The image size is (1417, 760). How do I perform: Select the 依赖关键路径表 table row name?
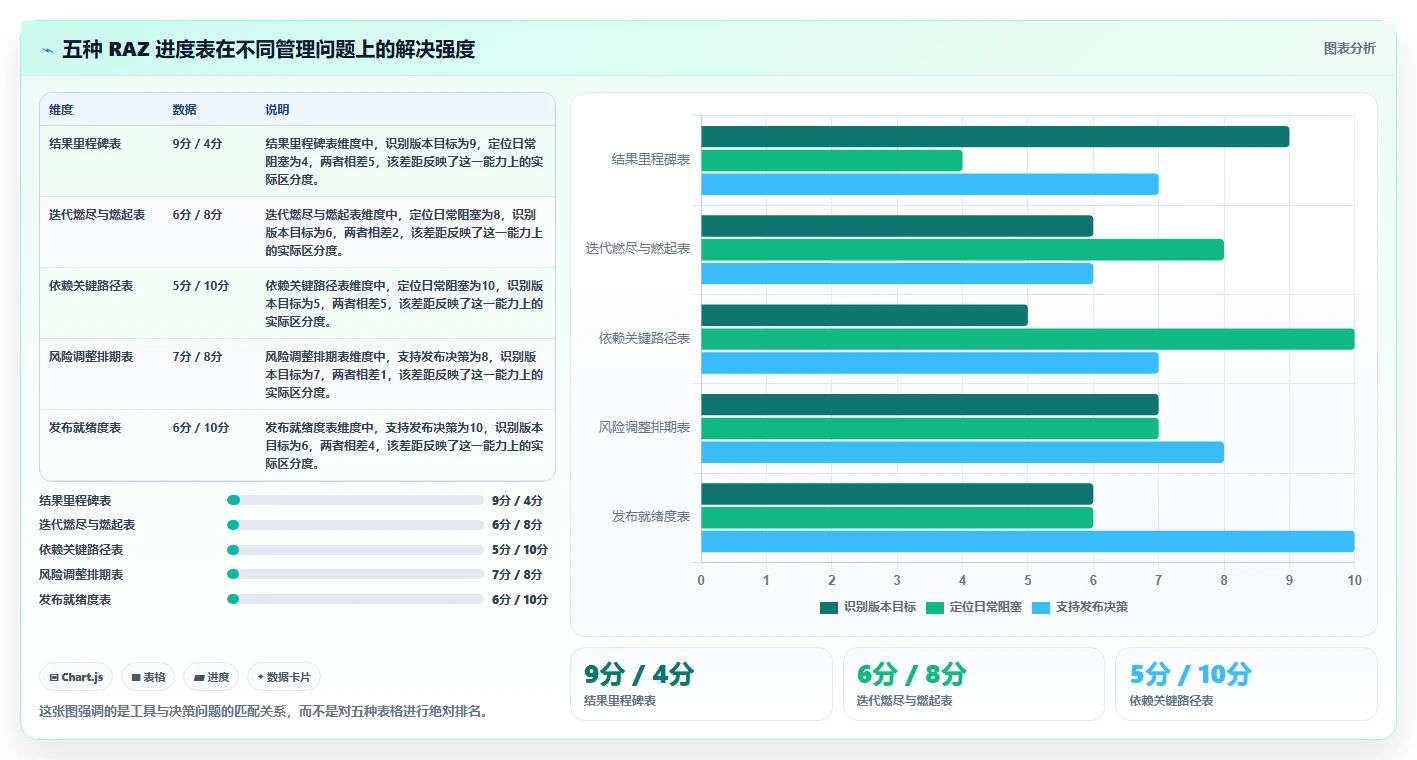click(91, 285)
